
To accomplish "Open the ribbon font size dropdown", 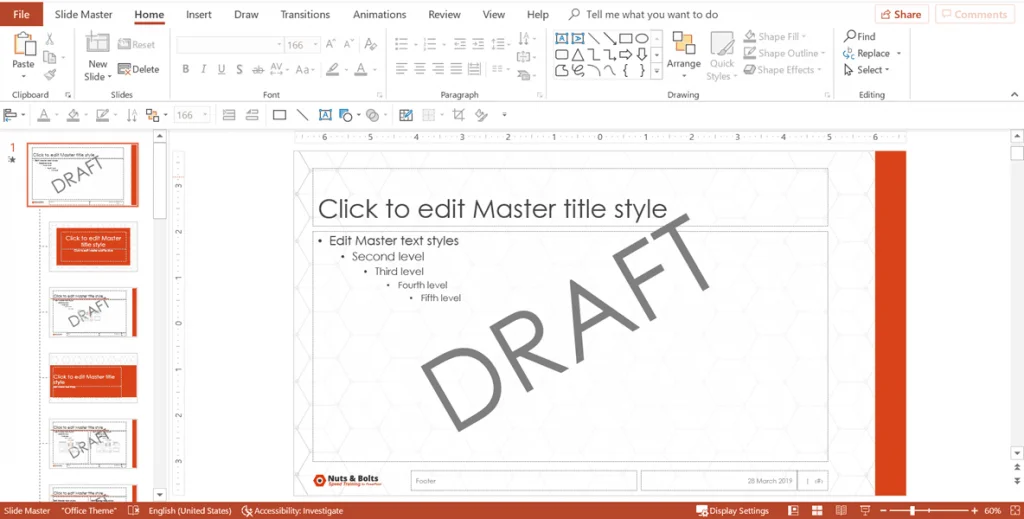I will 316,44.
